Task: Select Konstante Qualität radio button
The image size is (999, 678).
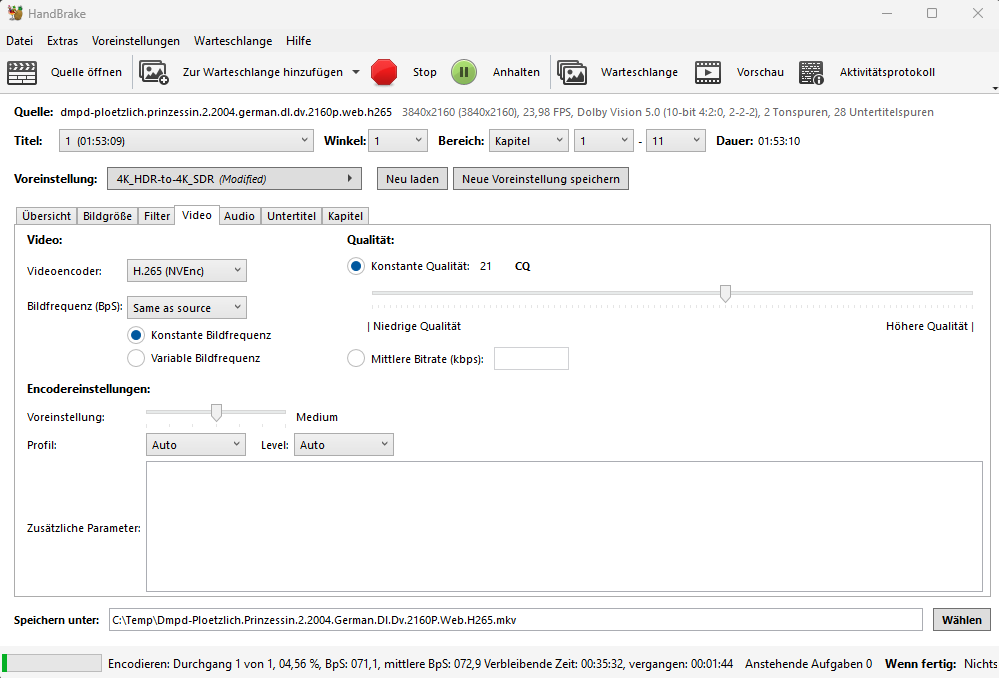Action: (356, 266)
